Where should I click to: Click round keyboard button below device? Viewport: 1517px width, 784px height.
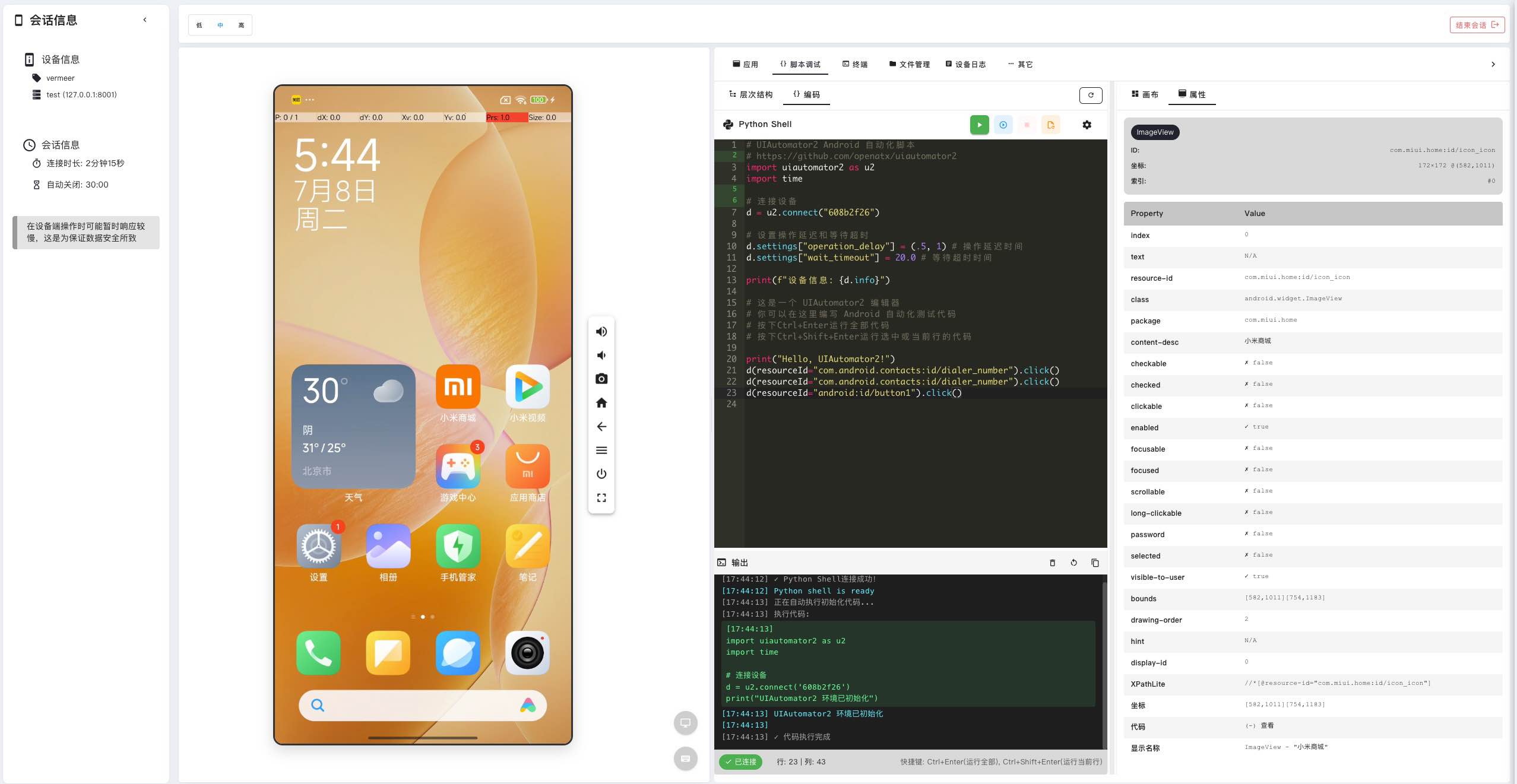pyautogui.click(x=685, y=758)
